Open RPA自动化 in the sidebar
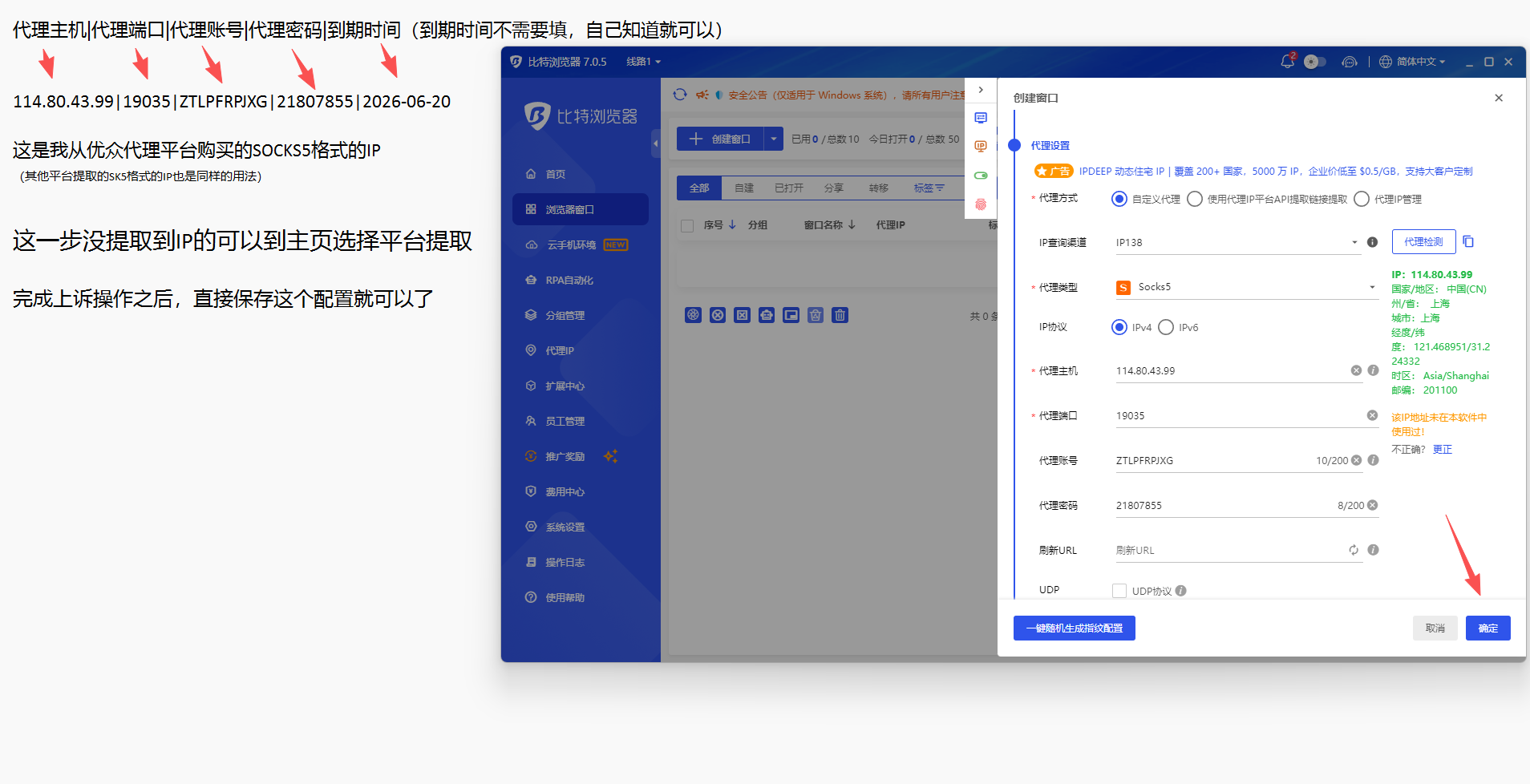The width and height of the screenshot is (1530, 784). [581, 280]
